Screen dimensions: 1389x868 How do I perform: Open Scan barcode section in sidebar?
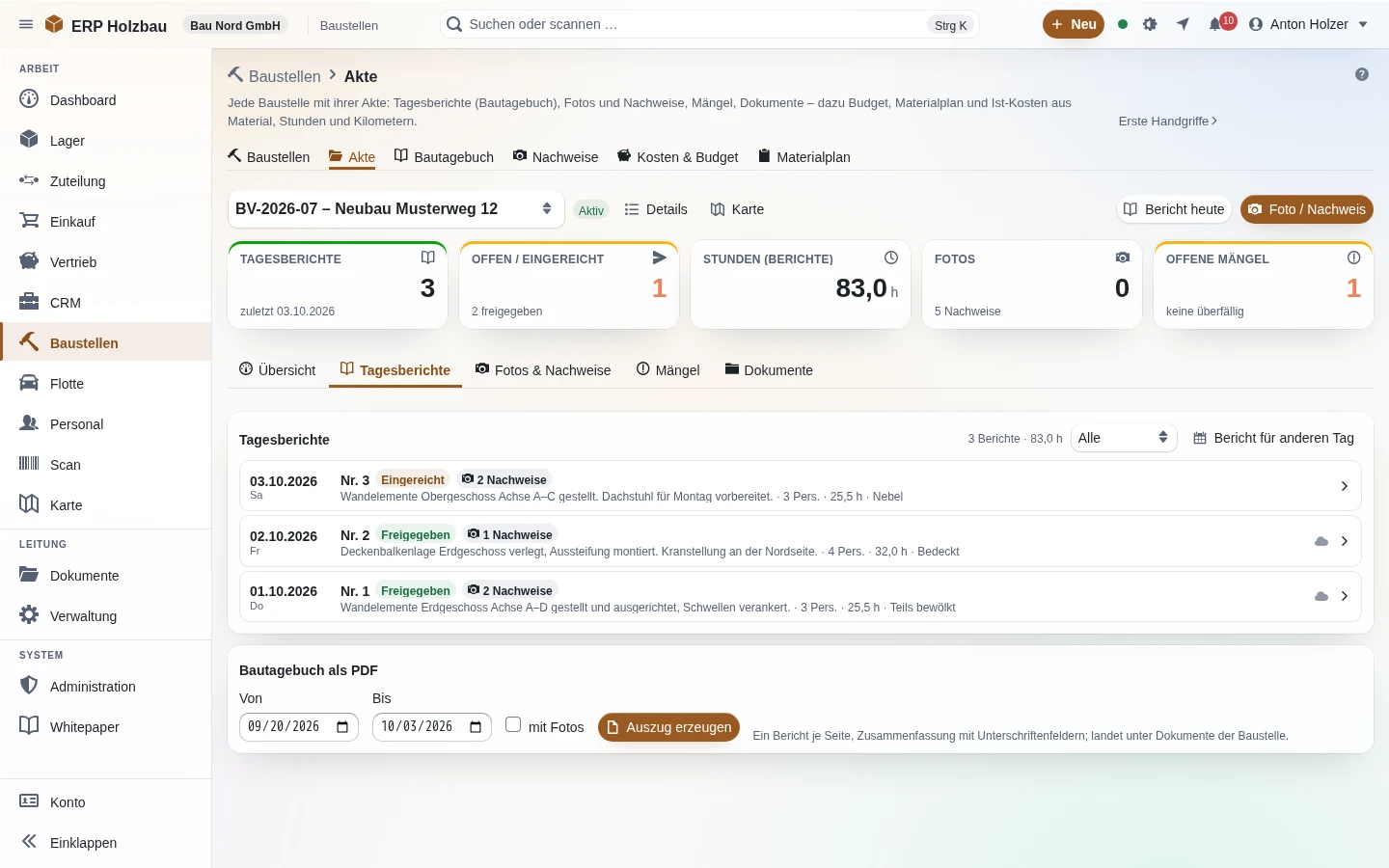point(106,464)
